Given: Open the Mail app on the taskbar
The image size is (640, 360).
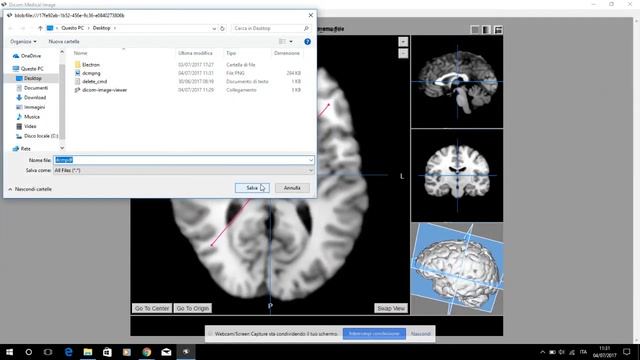Looking at the screenshot, I should pyautogui.click(x=166, y=352).
